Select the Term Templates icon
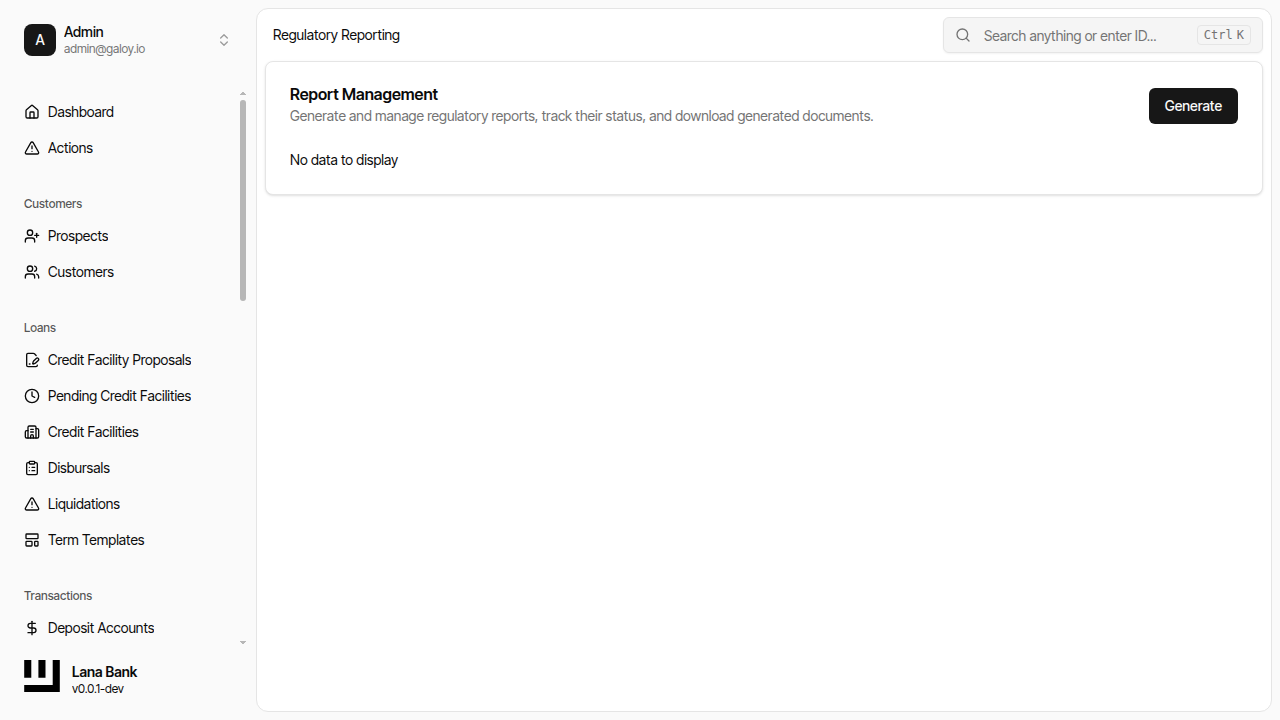 (x=31, y=539)
